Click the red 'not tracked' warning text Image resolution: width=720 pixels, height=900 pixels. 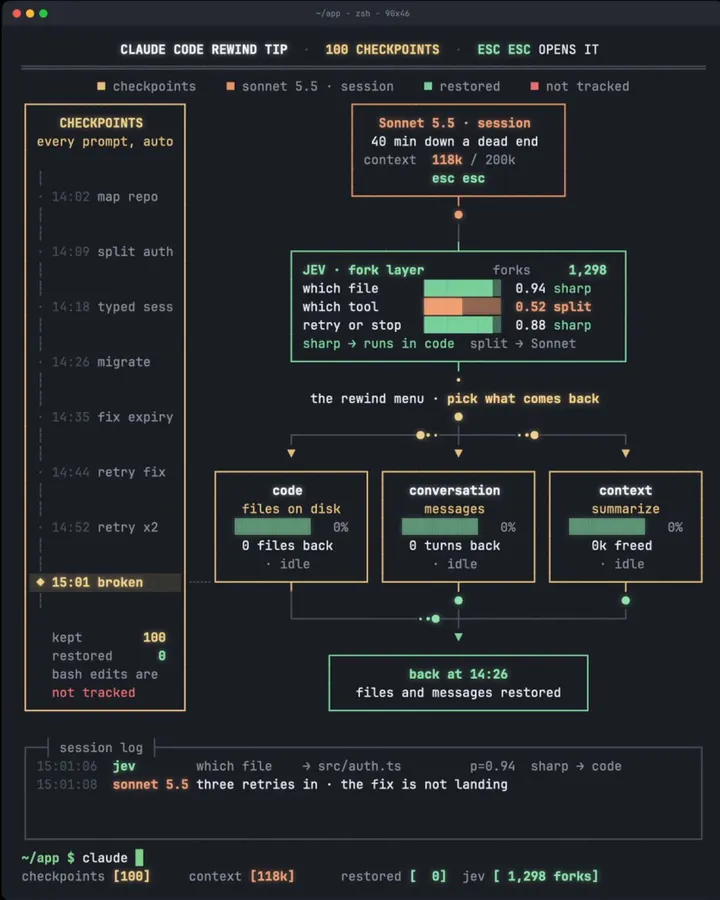94,693
